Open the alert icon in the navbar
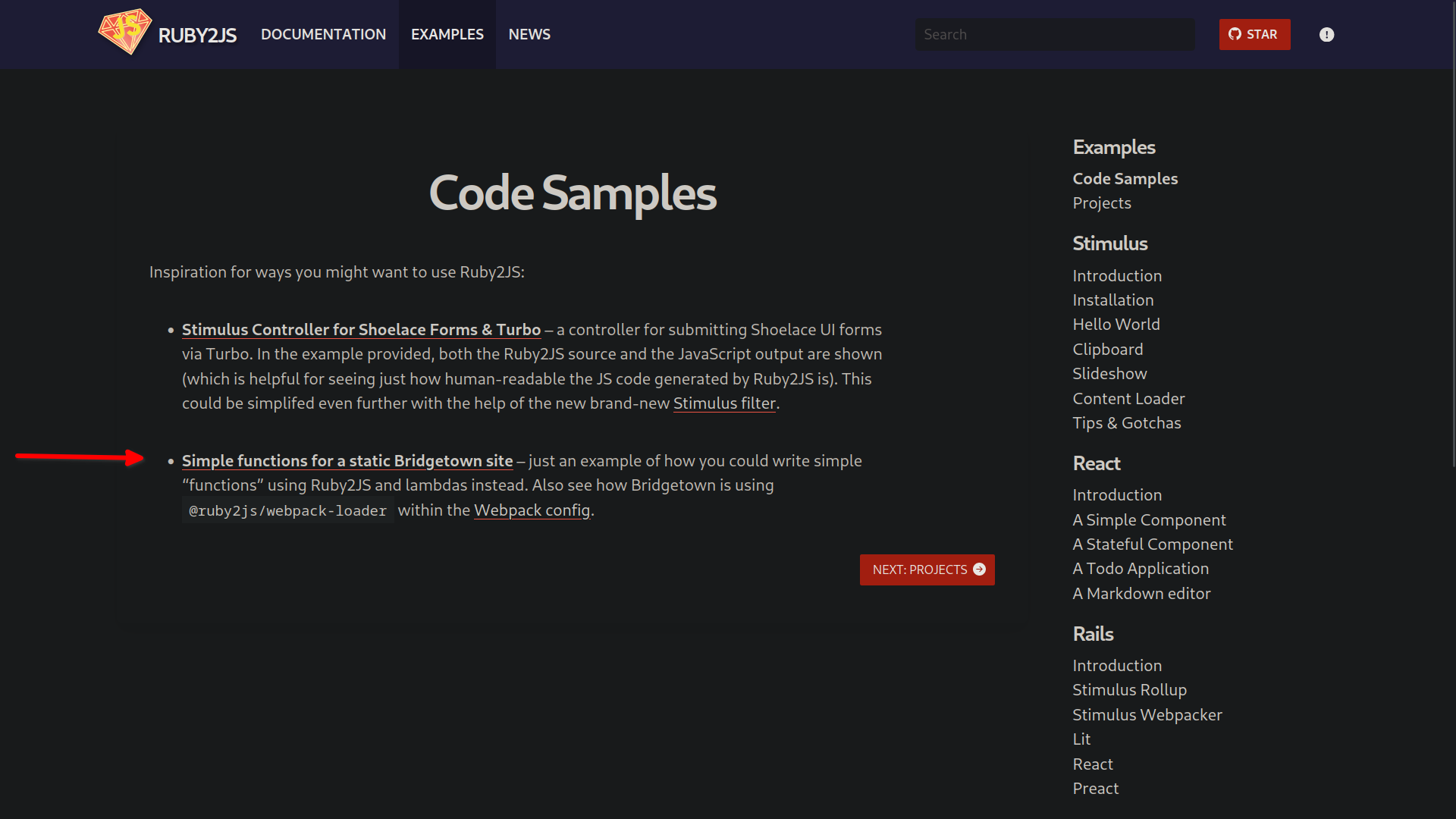 (x=1326, y=34)
